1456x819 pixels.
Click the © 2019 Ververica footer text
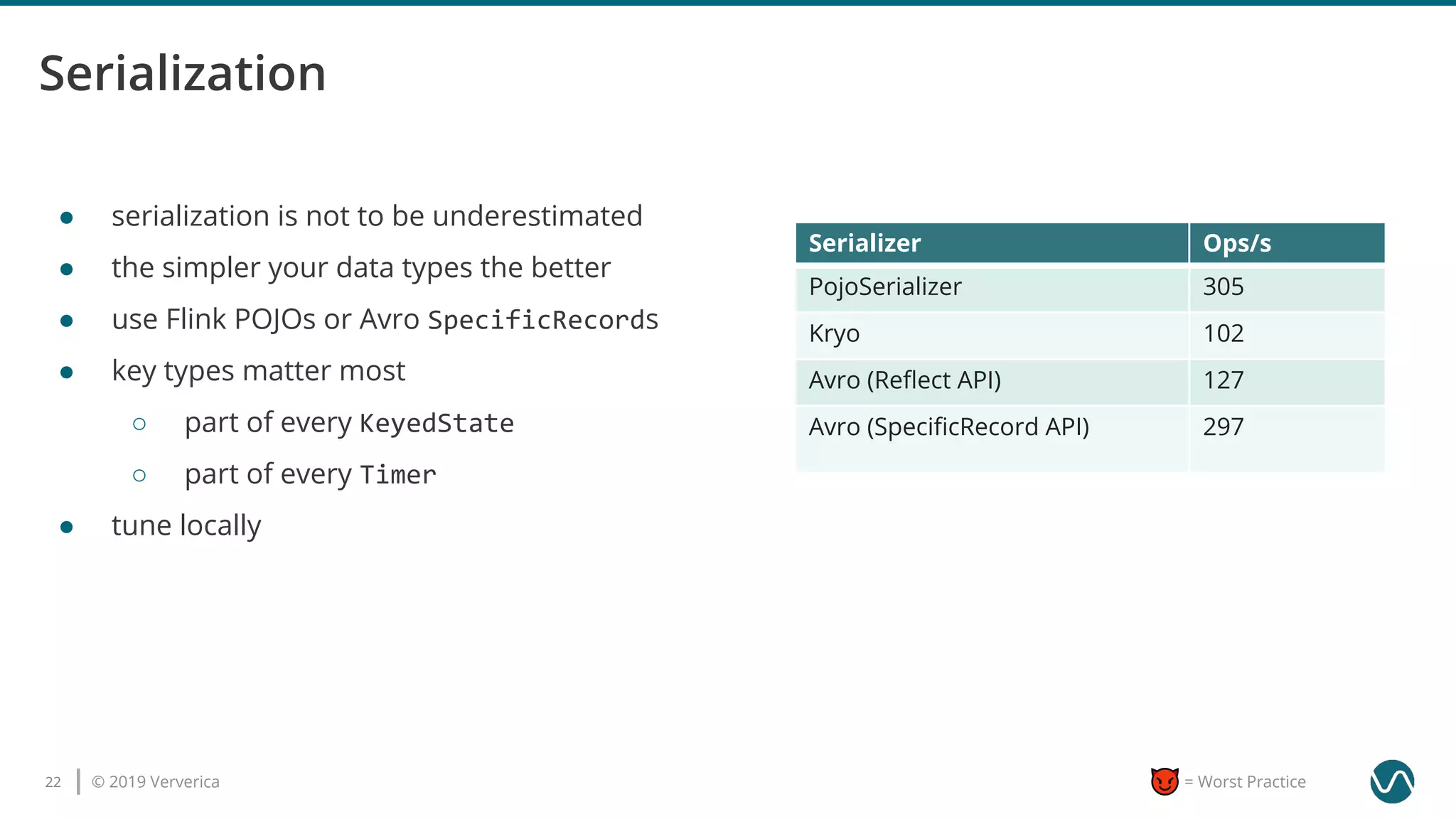point(156,782)
